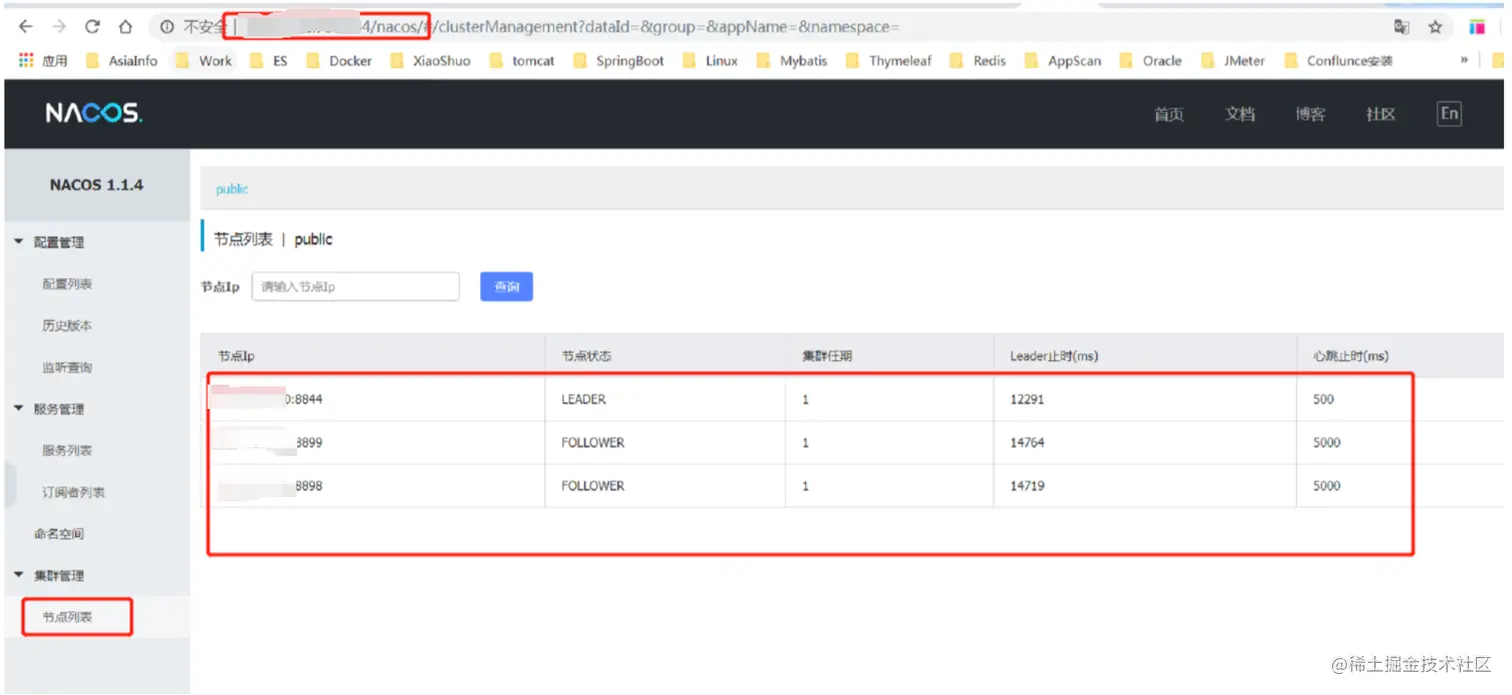
Task: Select the LEADER status cell
Action: pyautogui.click(x=584, y=399)
